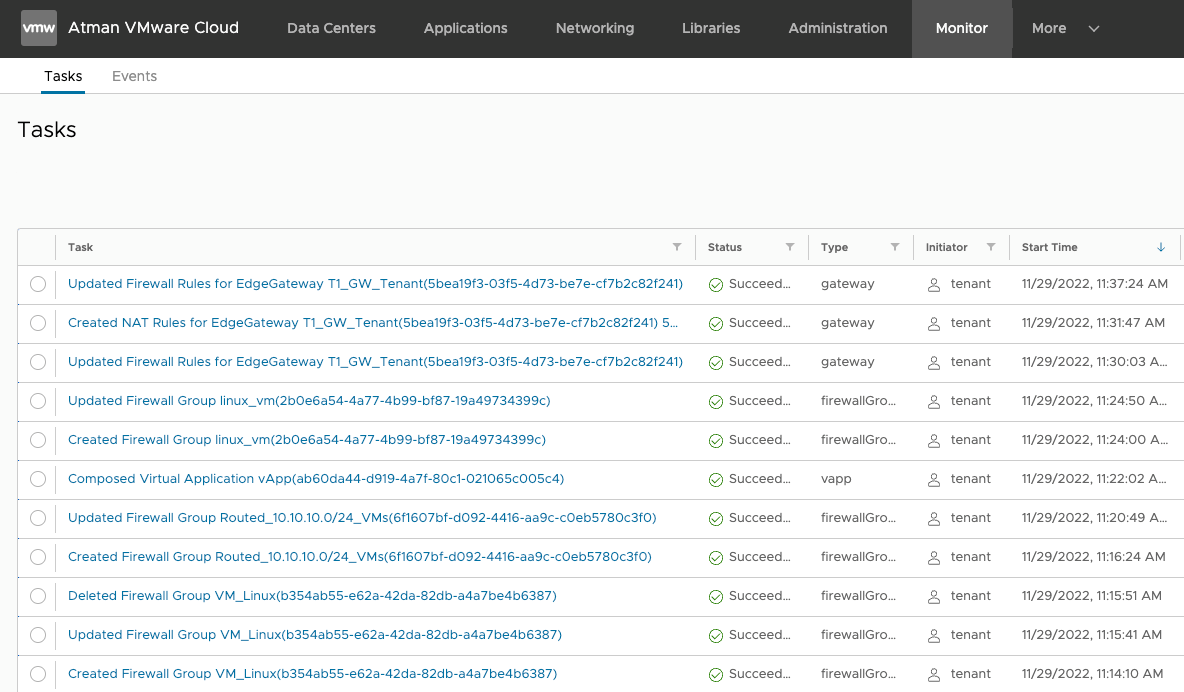Click success checkmark for Updated Routed_10.10.10.0/24_VMs task
This screenshot has width=1184, height=692.
[x=716, y=519]
